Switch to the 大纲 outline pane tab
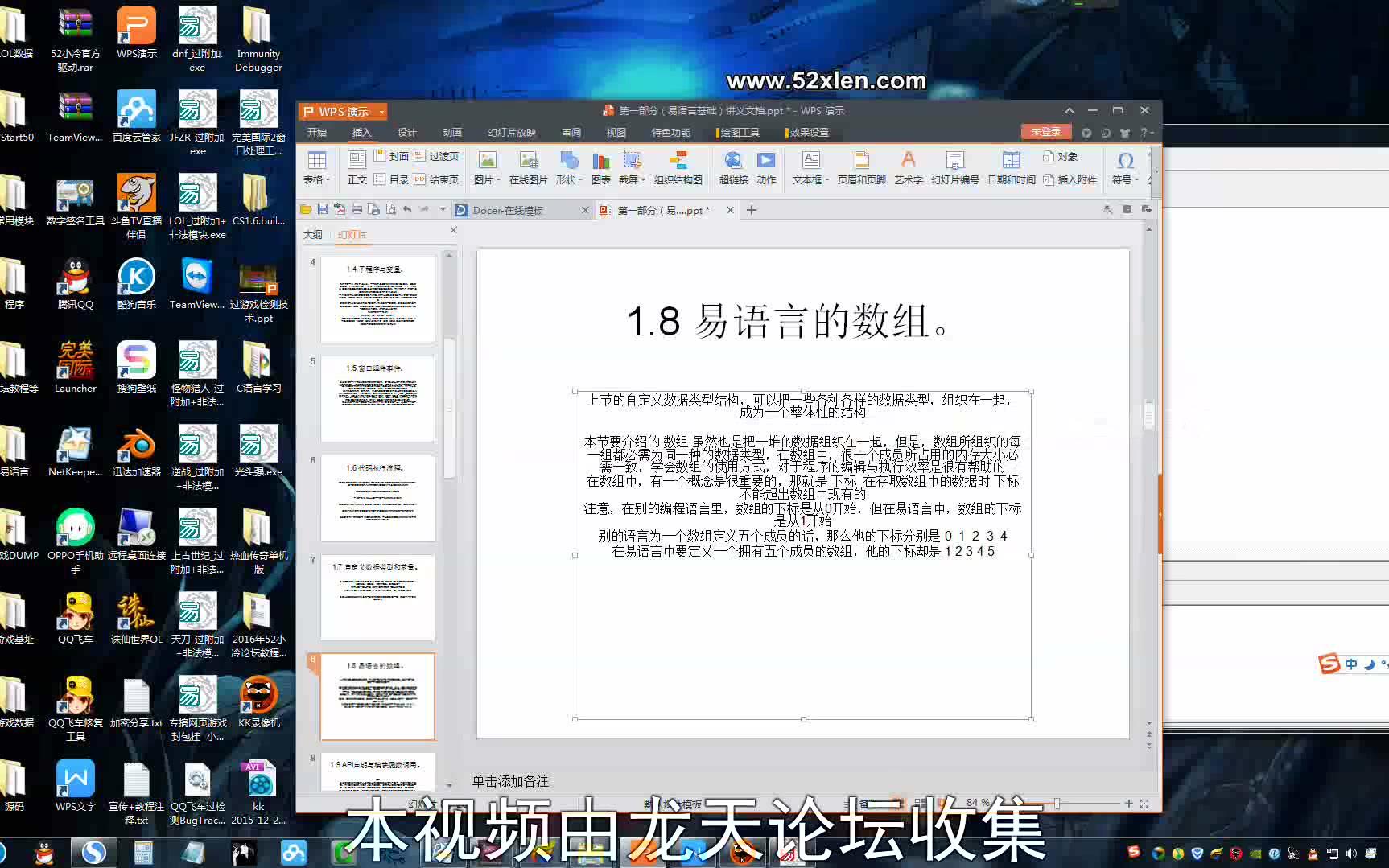The image size is (1389, 868). click(x=313, y=234)
